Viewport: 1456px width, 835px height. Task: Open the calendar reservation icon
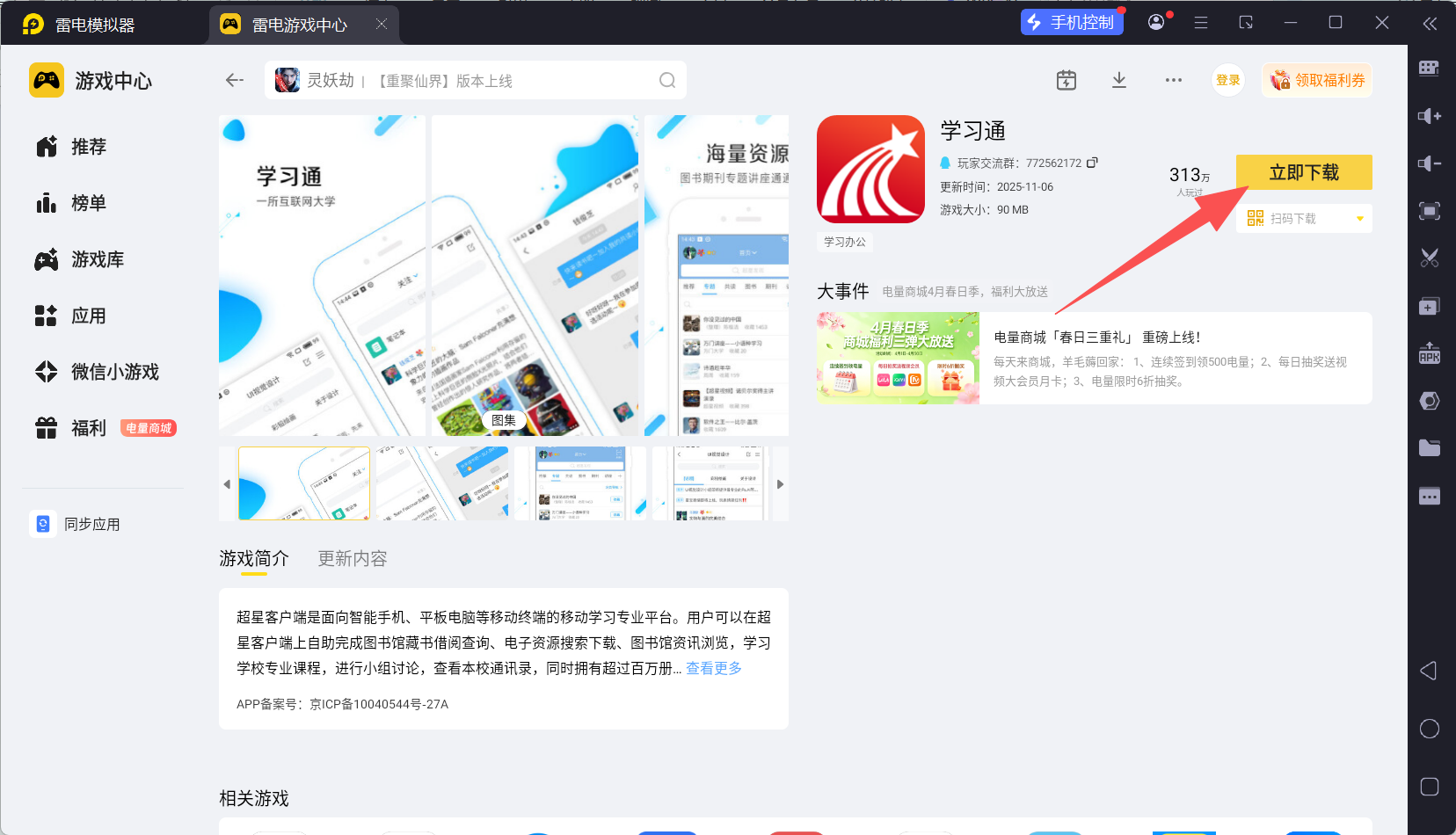[1067, 80]
